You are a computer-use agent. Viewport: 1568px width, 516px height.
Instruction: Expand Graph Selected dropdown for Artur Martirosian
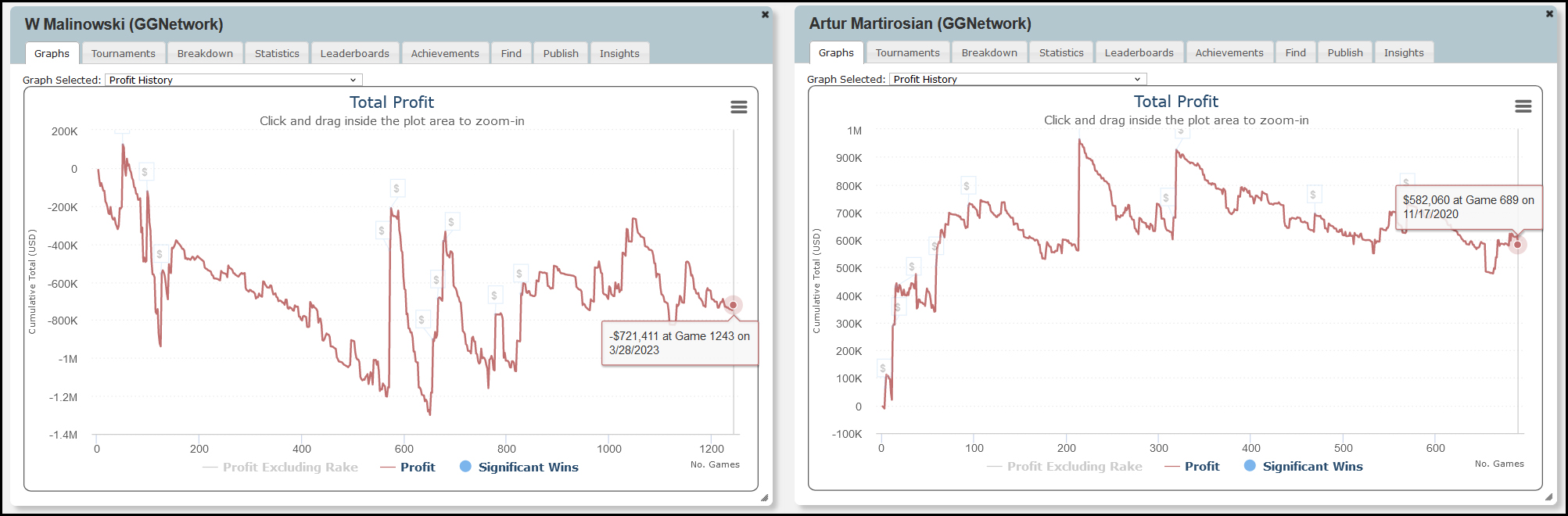[x=1018, y=79]
